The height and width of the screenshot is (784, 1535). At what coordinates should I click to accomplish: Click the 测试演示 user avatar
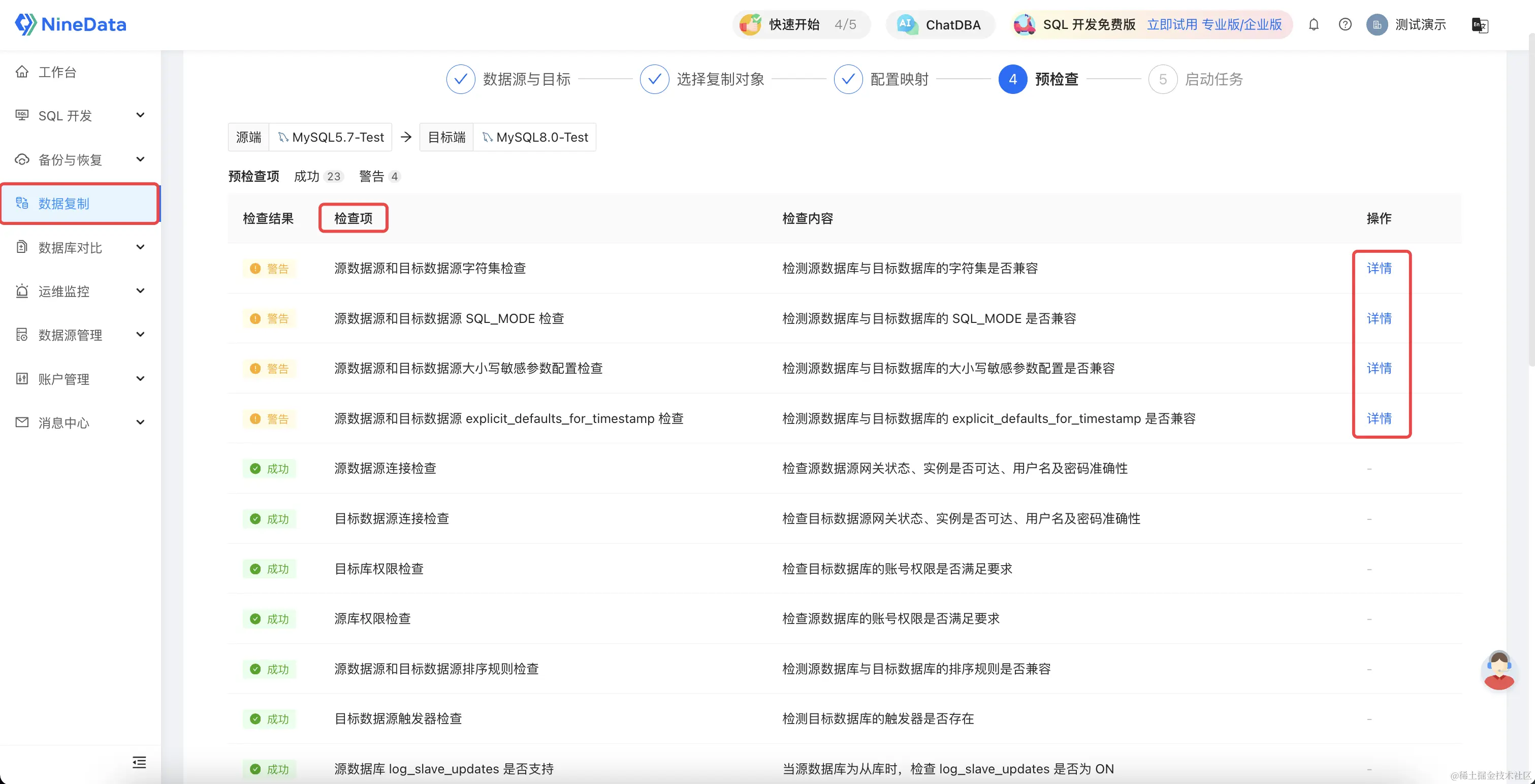(x=1377, y=24)
